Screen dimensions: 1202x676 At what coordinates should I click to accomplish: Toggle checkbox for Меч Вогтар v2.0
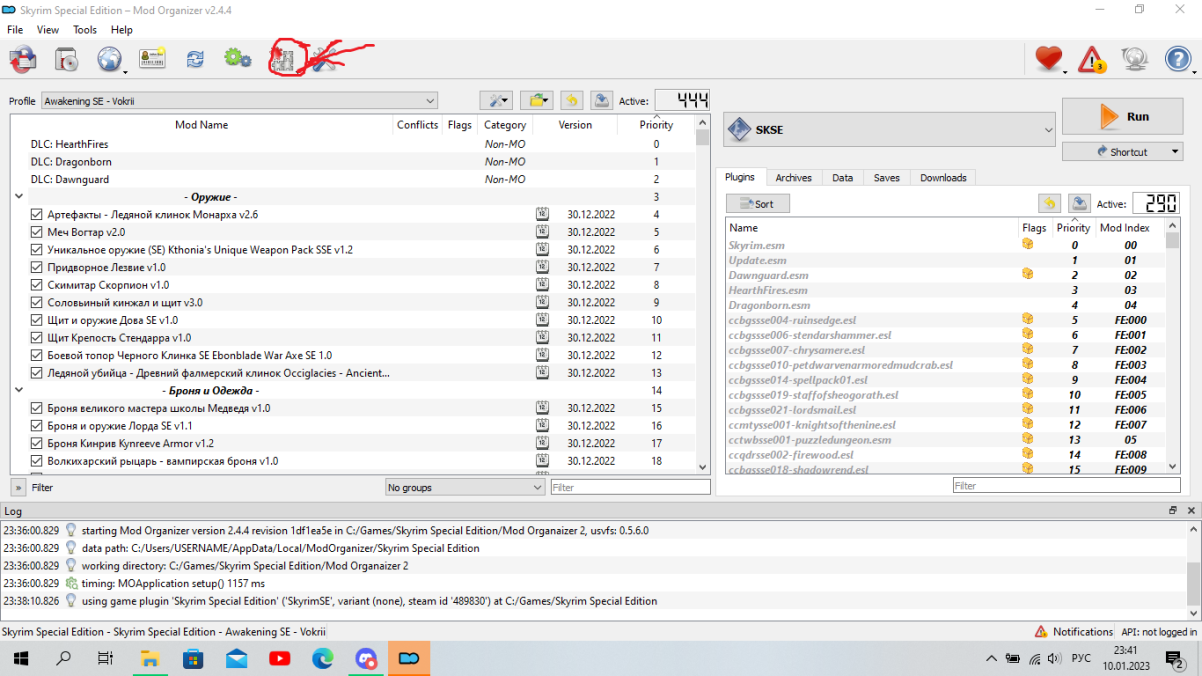coord(37,232)
